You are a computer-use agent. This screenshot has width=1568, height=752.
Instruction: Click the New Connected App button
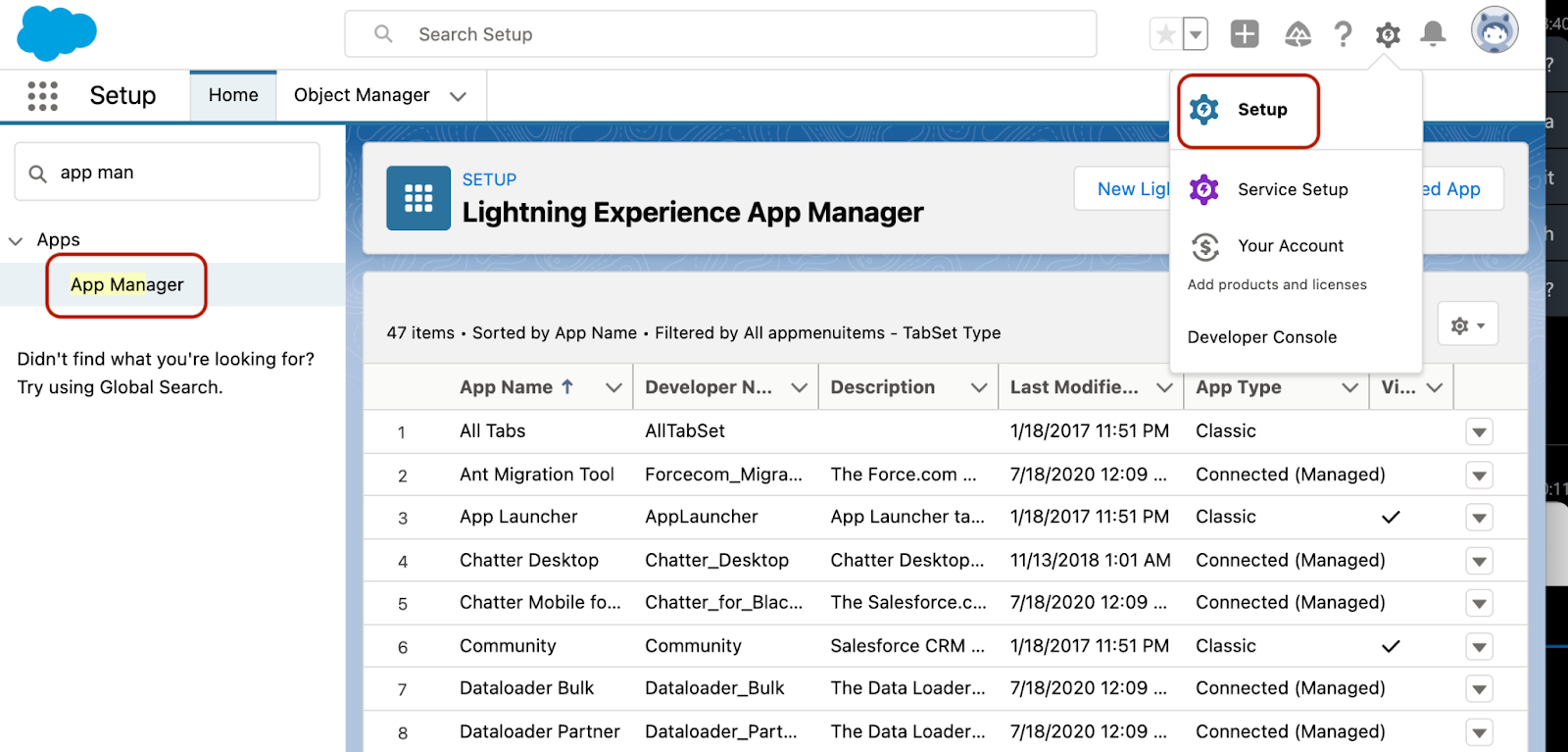pyautogui.click(x=1462, y=189)
